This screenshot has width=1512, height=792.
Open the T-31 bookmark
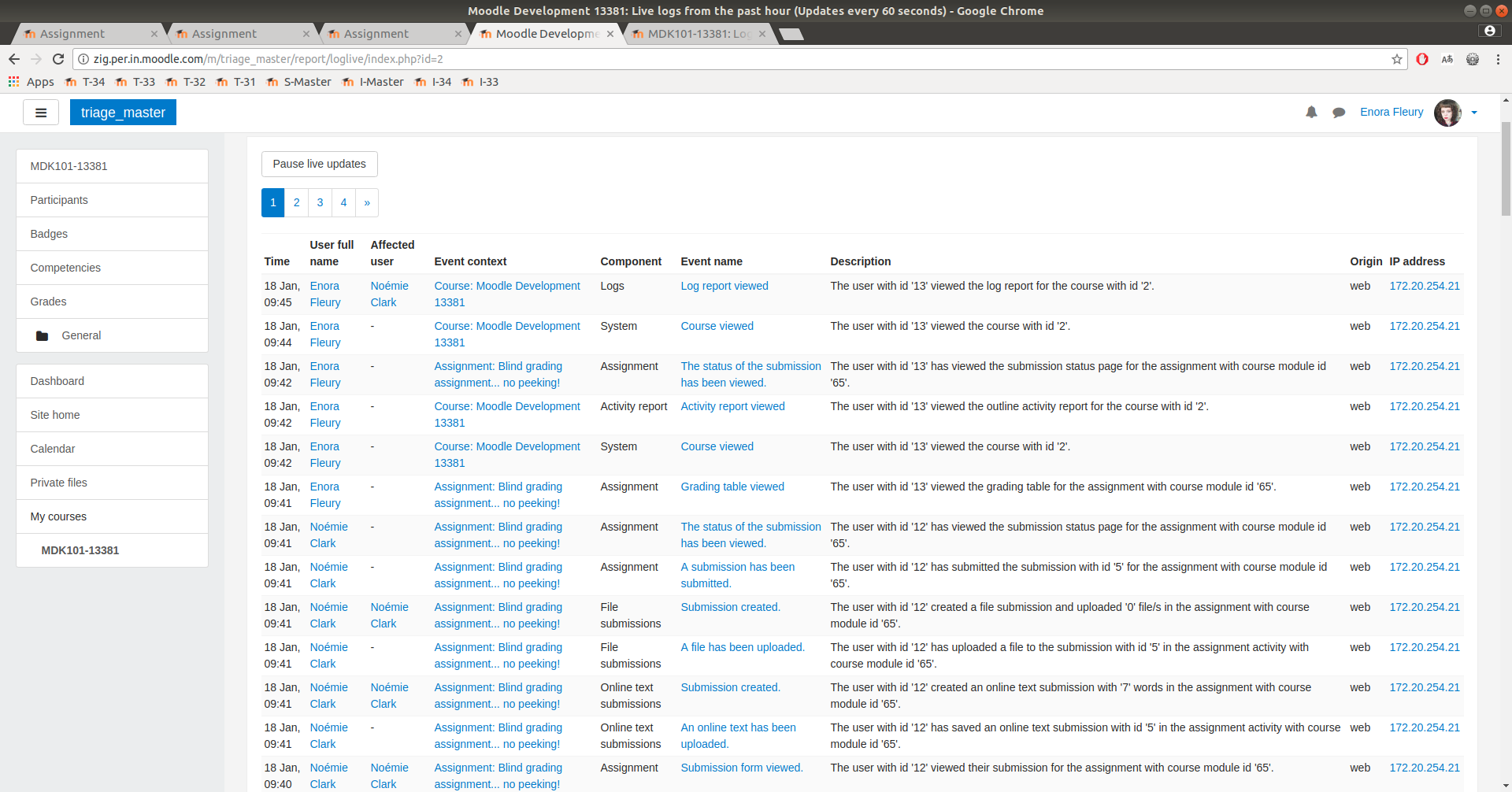(236, 82)
